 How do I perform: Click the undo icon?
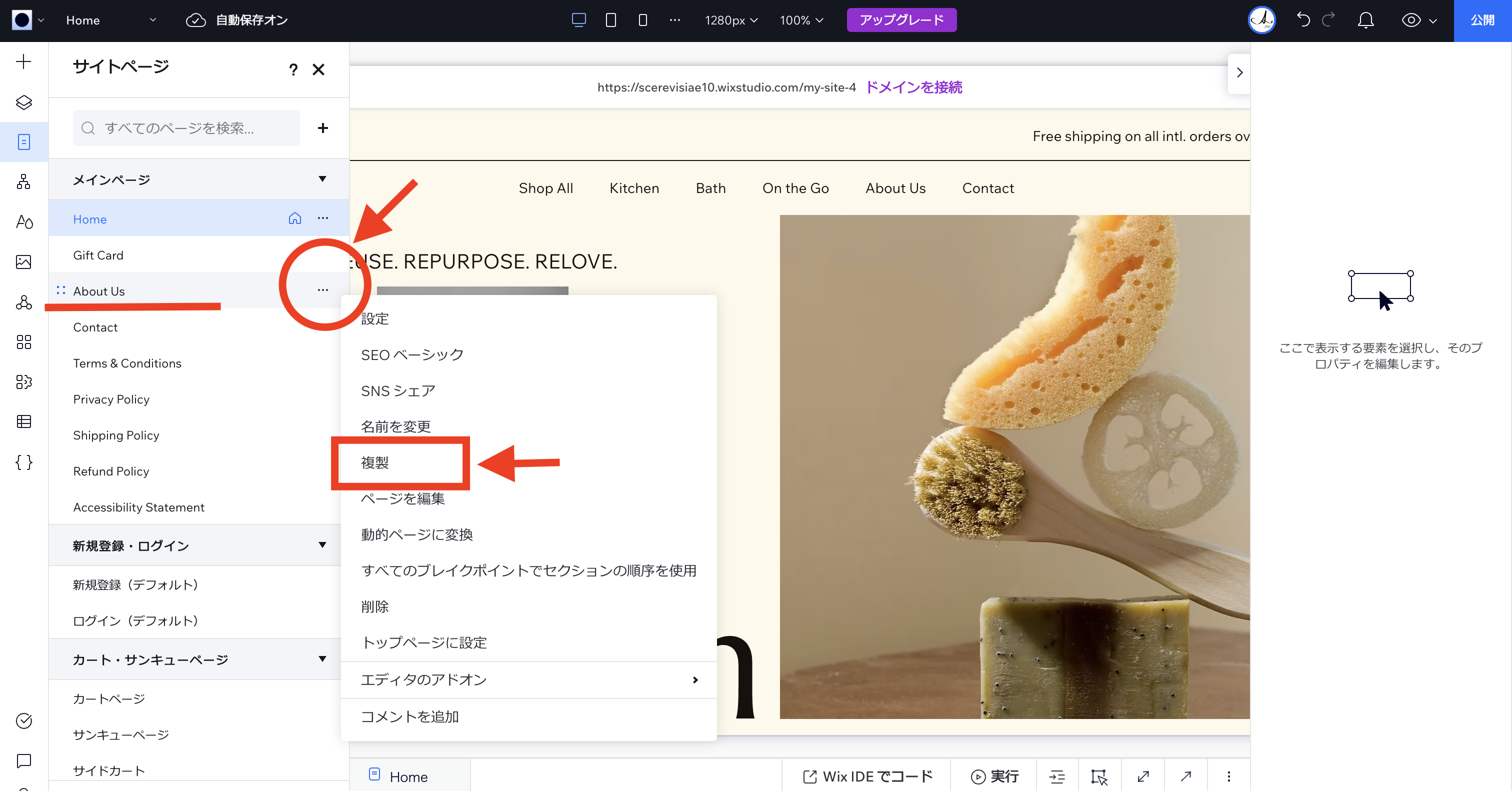click(x=1303, y=19)
